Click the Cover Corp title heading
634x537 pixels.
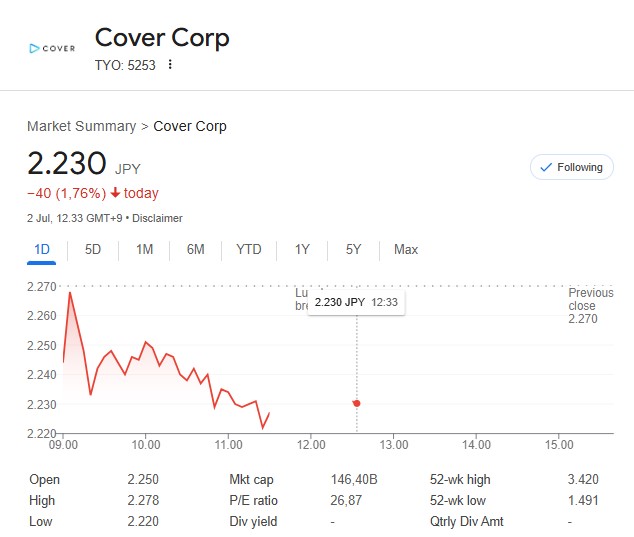coord(162,38)
